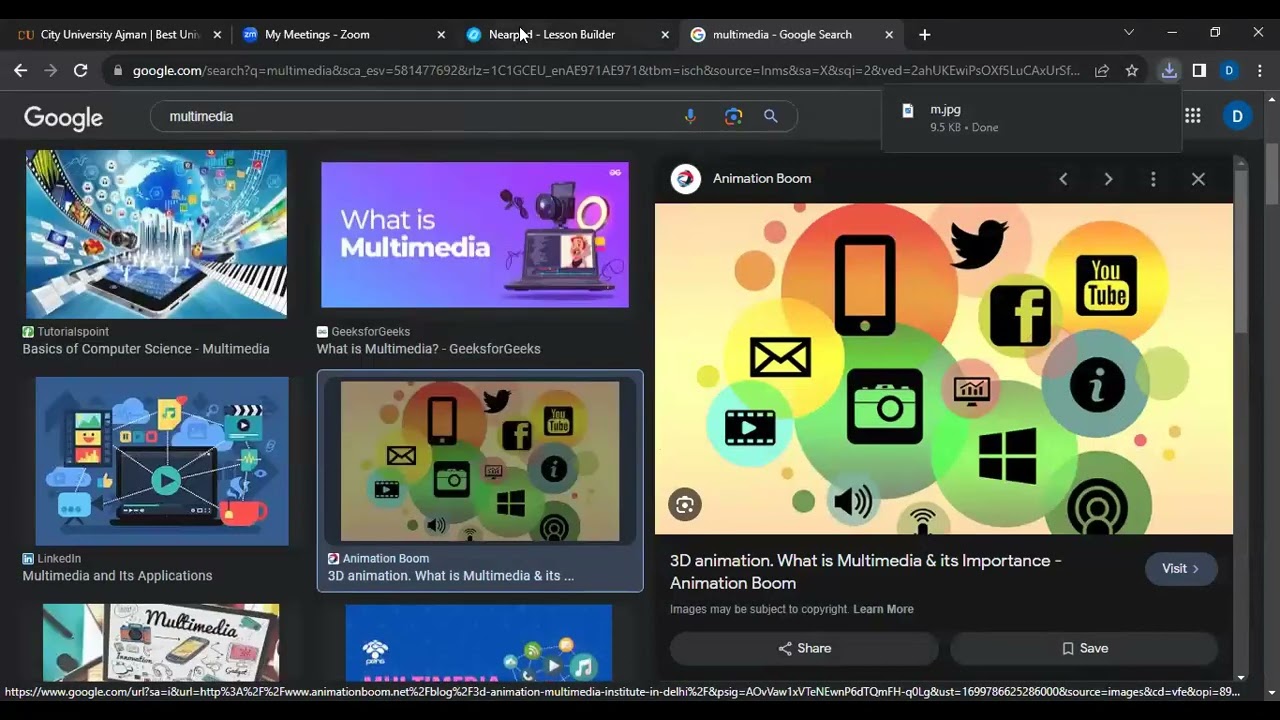Toggle the browser side panel
1280x720 pixels.
click(1199, 70)
